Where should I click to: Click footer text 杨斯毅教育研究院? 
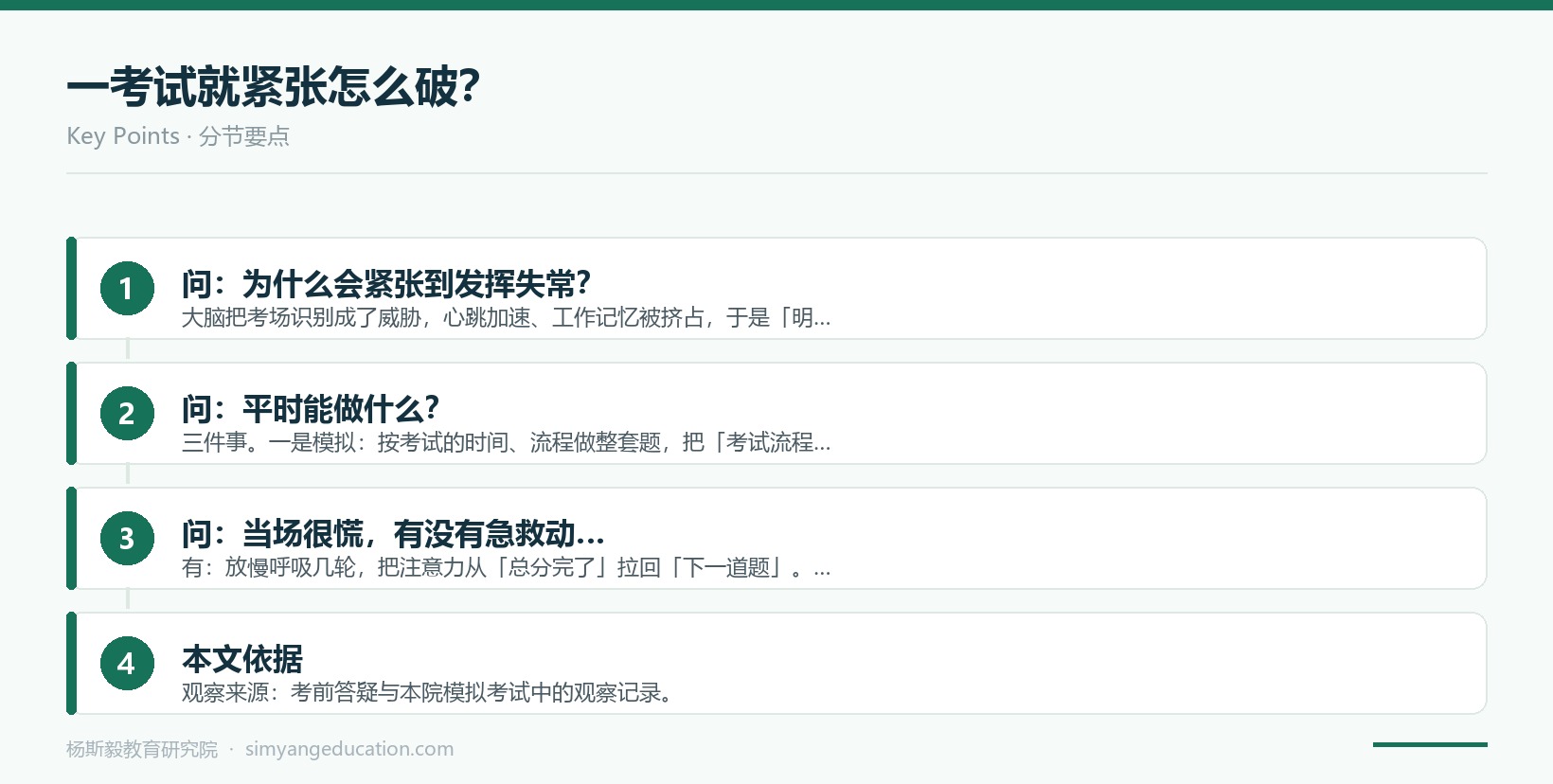click(142, 749)
